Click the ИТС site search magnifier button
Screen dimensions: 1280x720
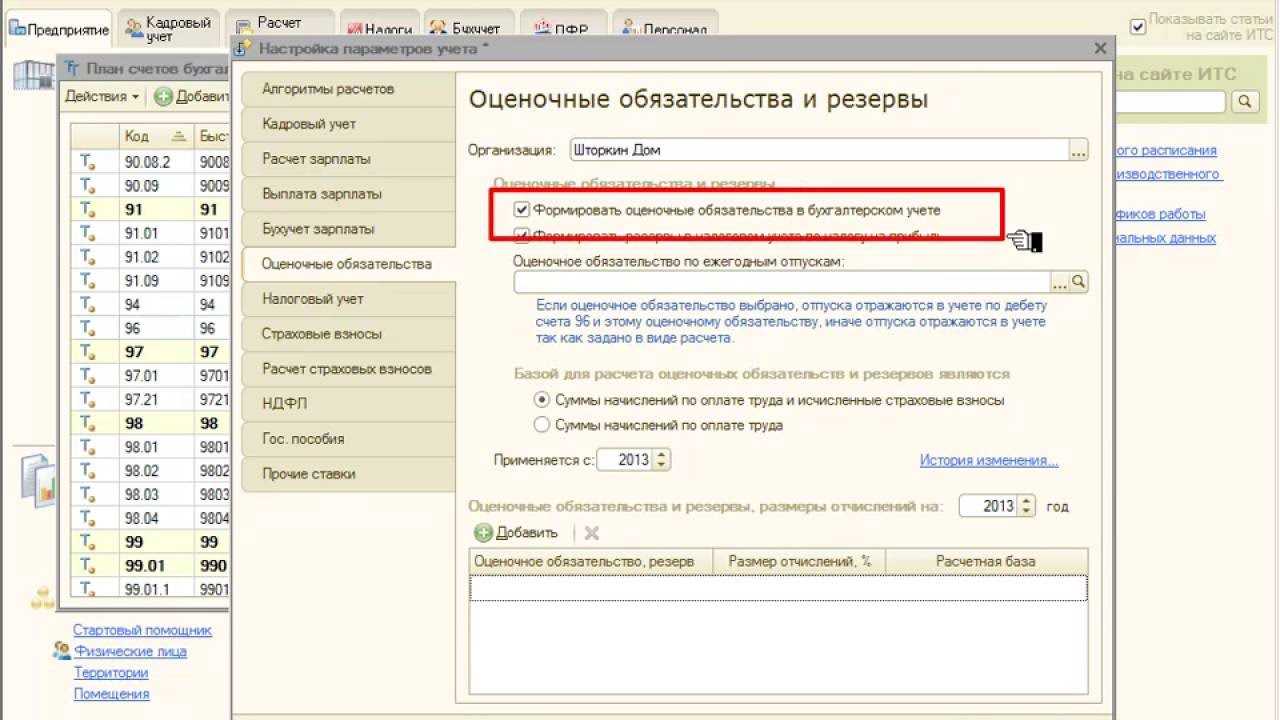[1244, 102]
